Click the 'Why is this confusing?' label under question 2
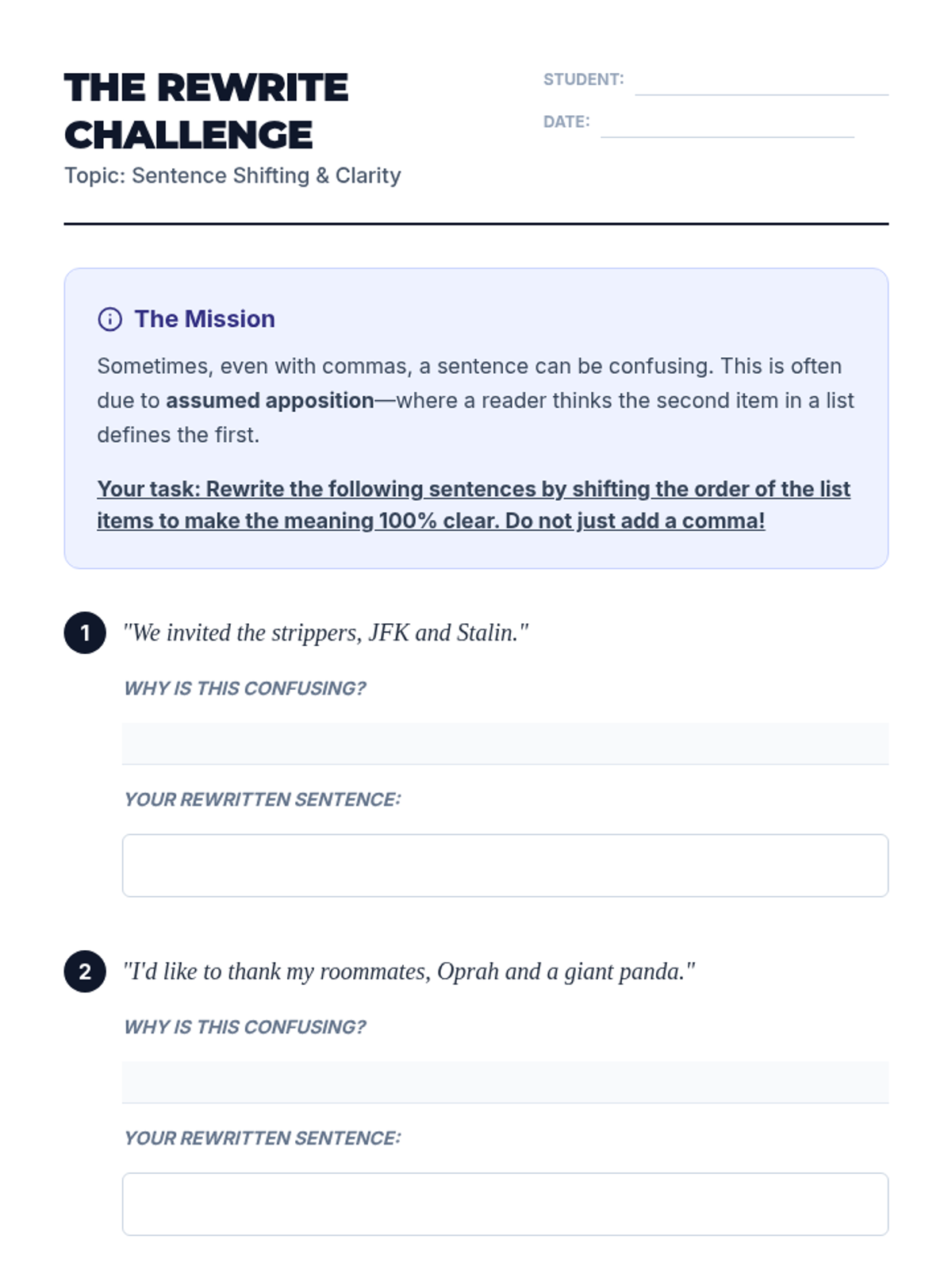 click(x=244, y=1027)
